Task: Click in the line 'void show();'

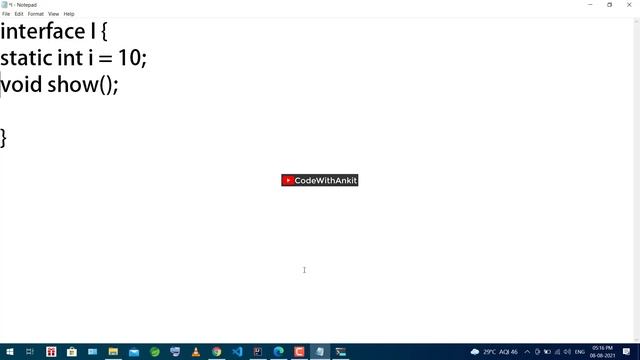Action: click(60, 85)
